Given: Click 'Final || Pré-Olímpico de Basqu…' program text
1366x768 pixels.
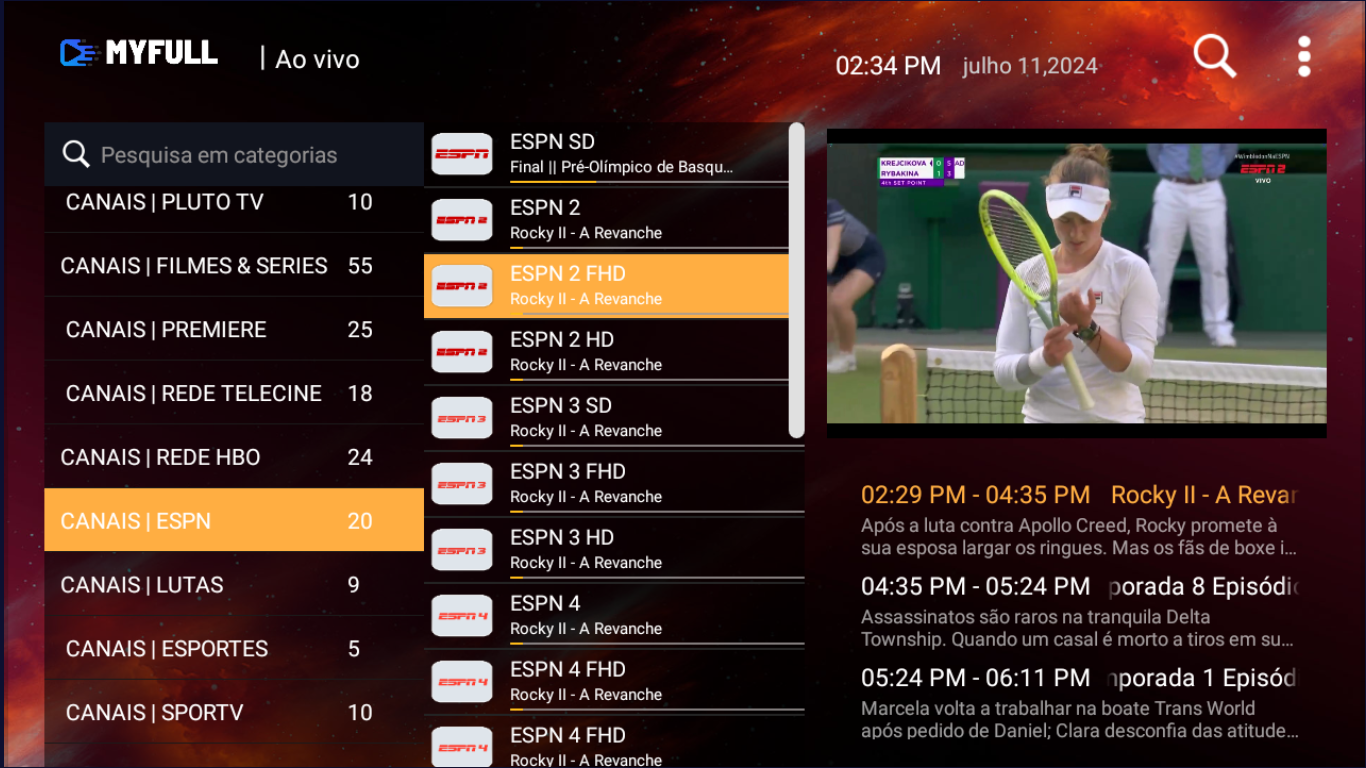Looking at the screenshot, I should pos(622,167).
